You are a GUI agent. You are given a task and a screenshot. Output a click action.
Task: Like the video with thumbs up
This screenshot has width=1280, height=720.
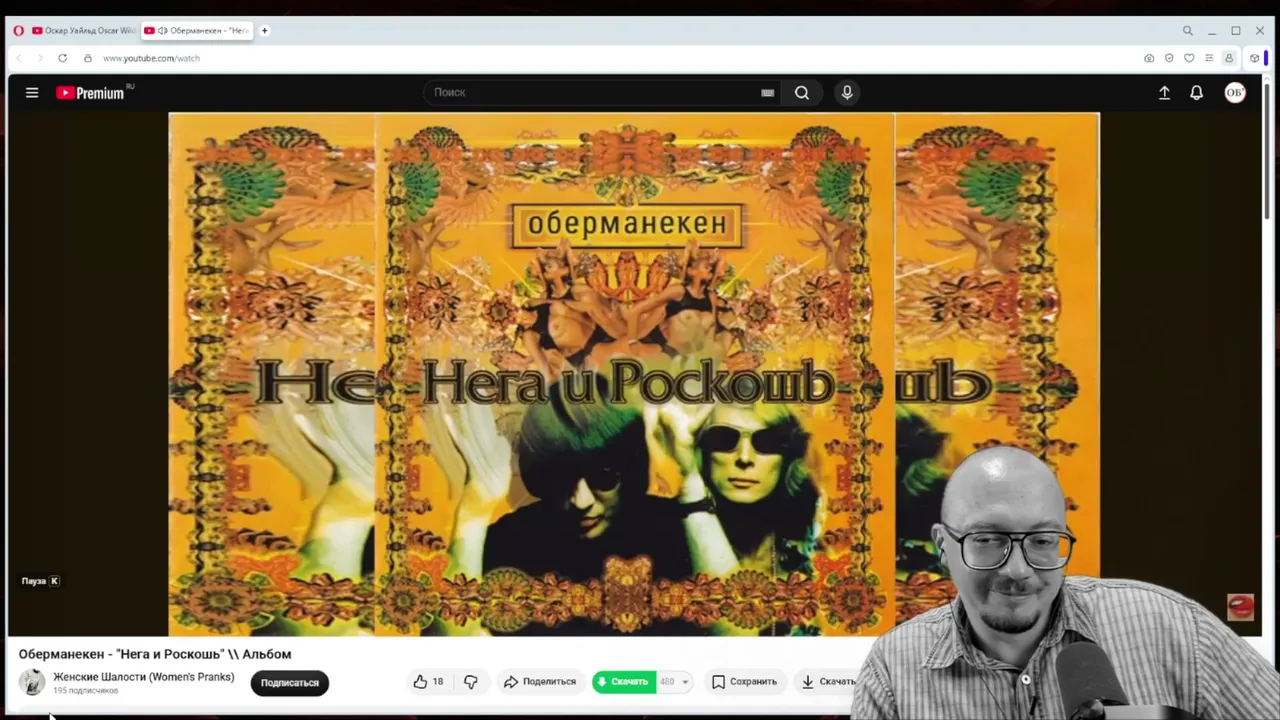(428, 682)
